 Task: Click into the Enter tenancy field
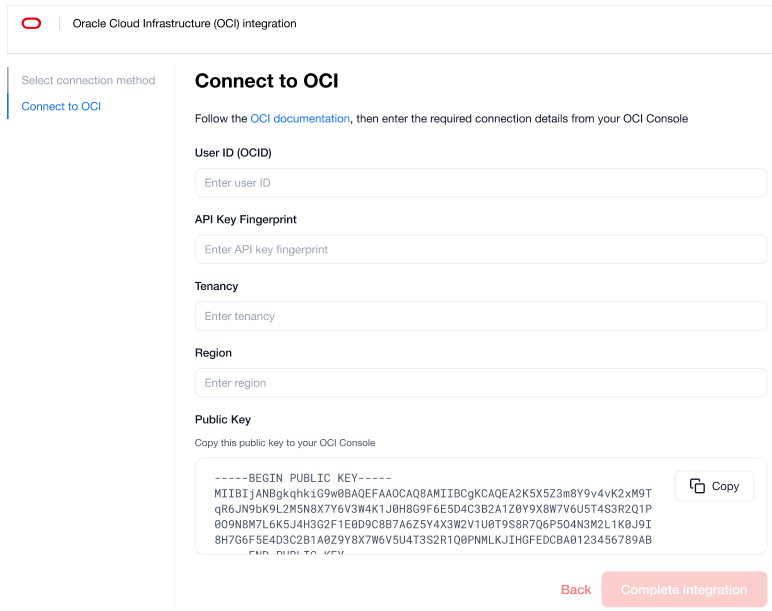(x=480, y=316)
